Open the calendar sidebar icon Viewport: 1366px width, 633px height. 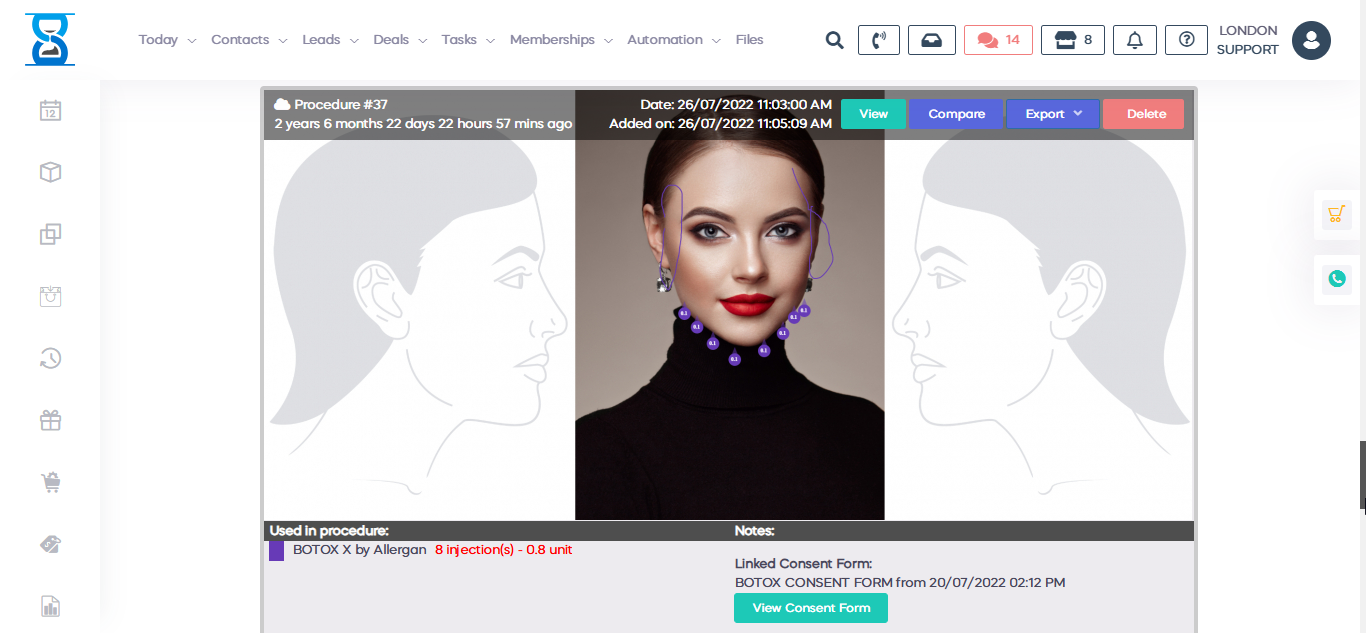tap(50, 110)
